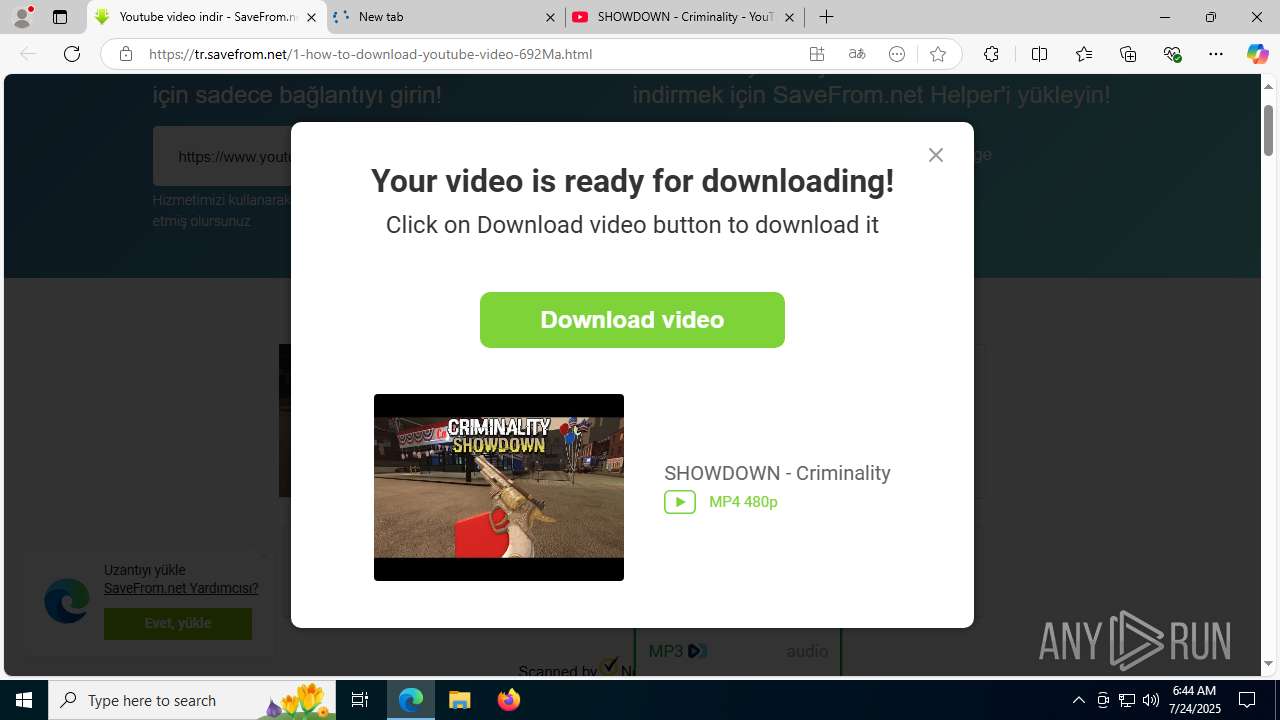Open the Copilot sidebar icon
The width and height of the screenshot is (1280, 720).
pyautogui.click(x=1257, y=54)
